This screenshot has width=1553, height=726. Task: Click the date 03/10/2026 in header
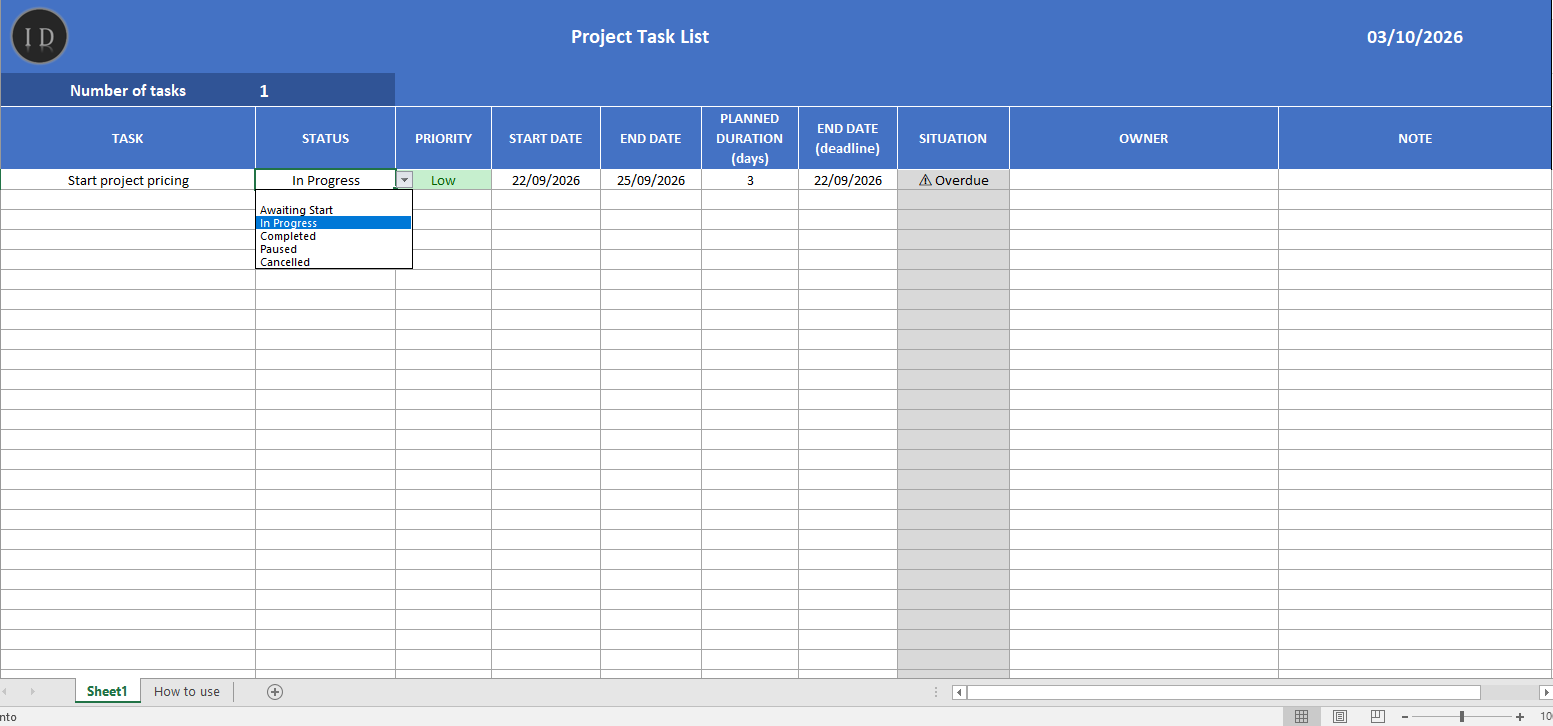tap(1415, 37)
